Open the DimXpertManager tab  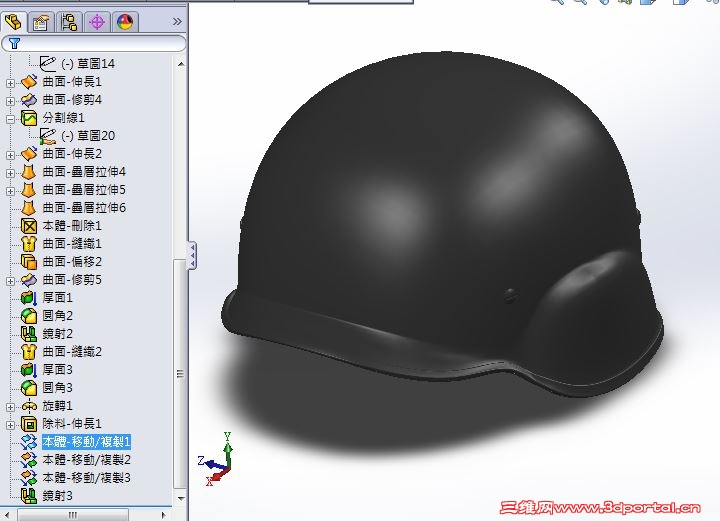(x=97, y=22)
